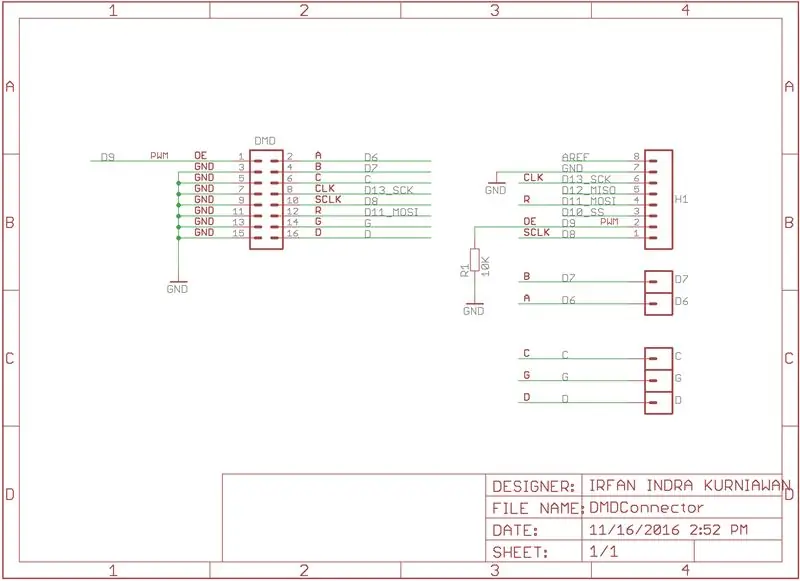
Task: Click the GND wire junction dot at DMD pin 5
Action: [x=179, y=183]
